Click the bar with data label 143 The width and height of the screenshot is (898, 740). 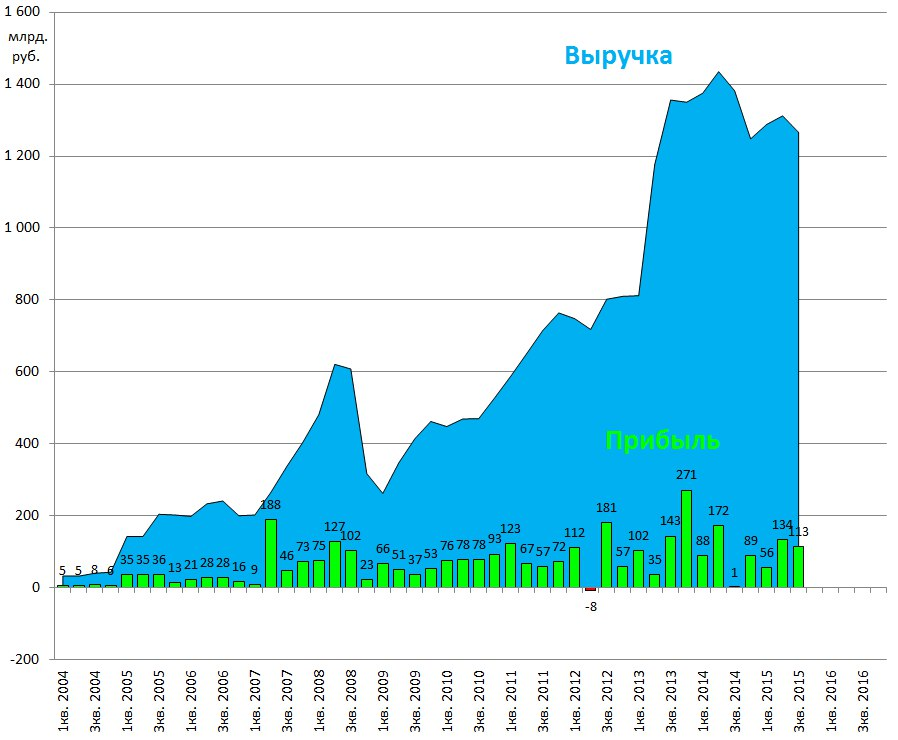(x=670, y=562)
